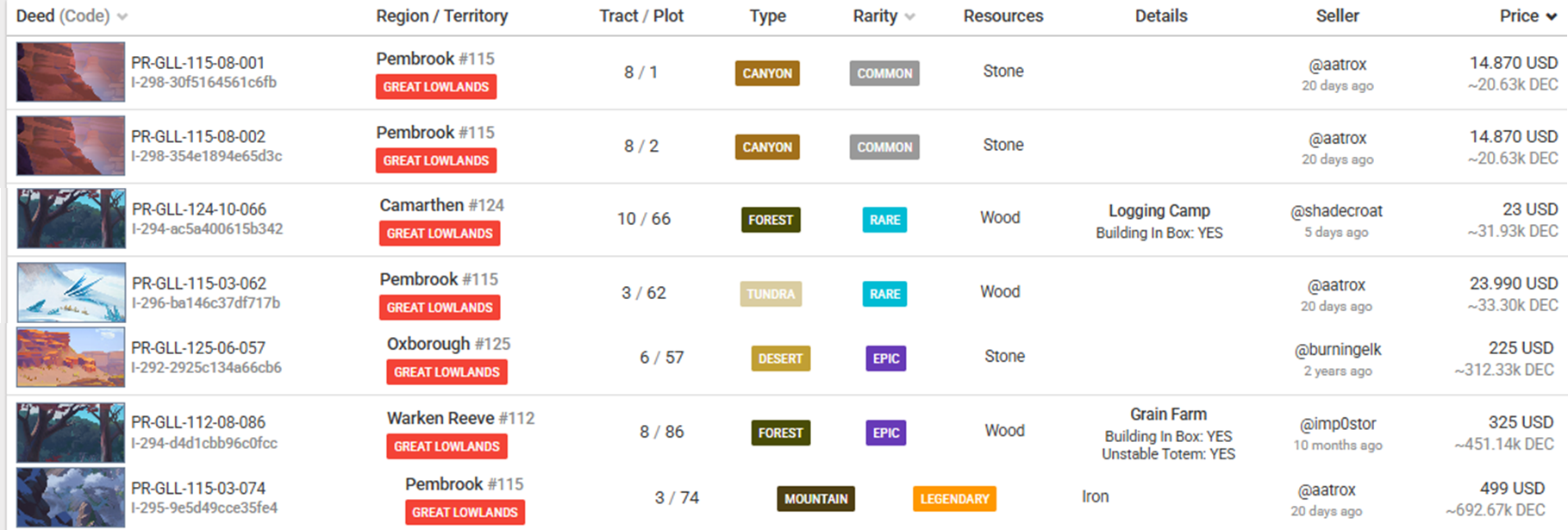Expand the Rarity column sort arrow
This screenshot has height=530, width=1568.
click(x=910, y=16)
